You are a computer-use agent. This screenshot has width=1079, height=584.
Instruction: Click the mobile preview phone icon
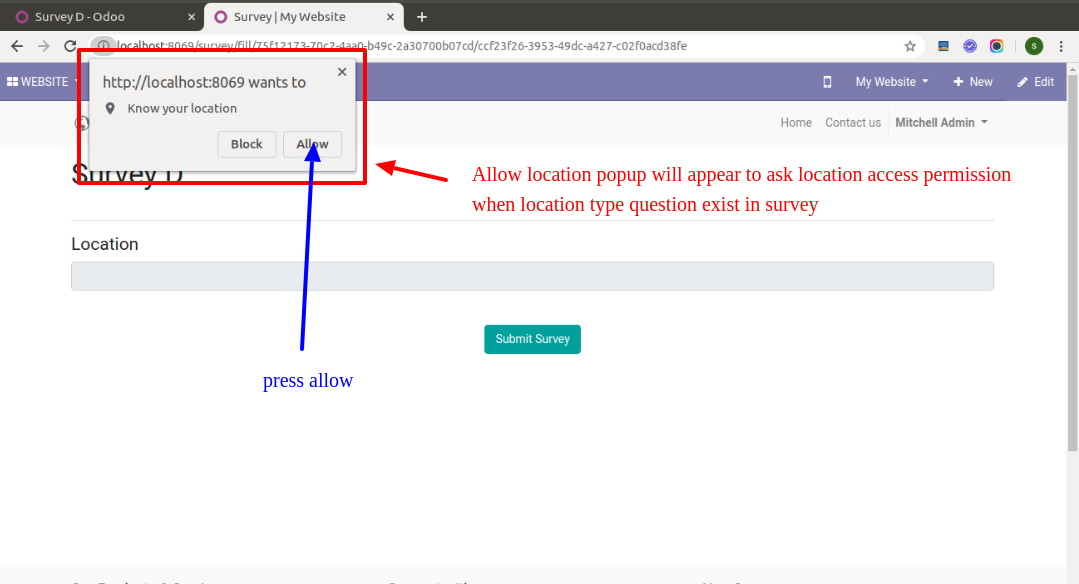[827, 82]
